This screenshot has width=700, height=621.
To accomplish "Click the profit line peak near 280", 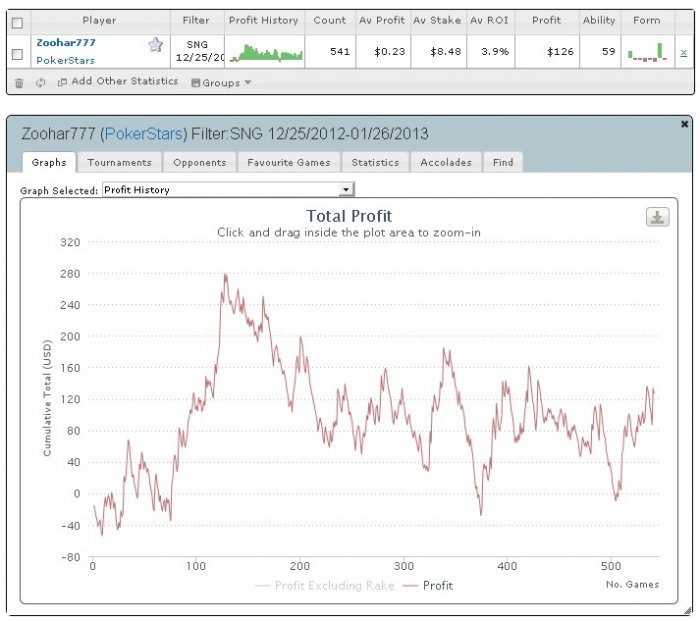I will coord(226,275).
